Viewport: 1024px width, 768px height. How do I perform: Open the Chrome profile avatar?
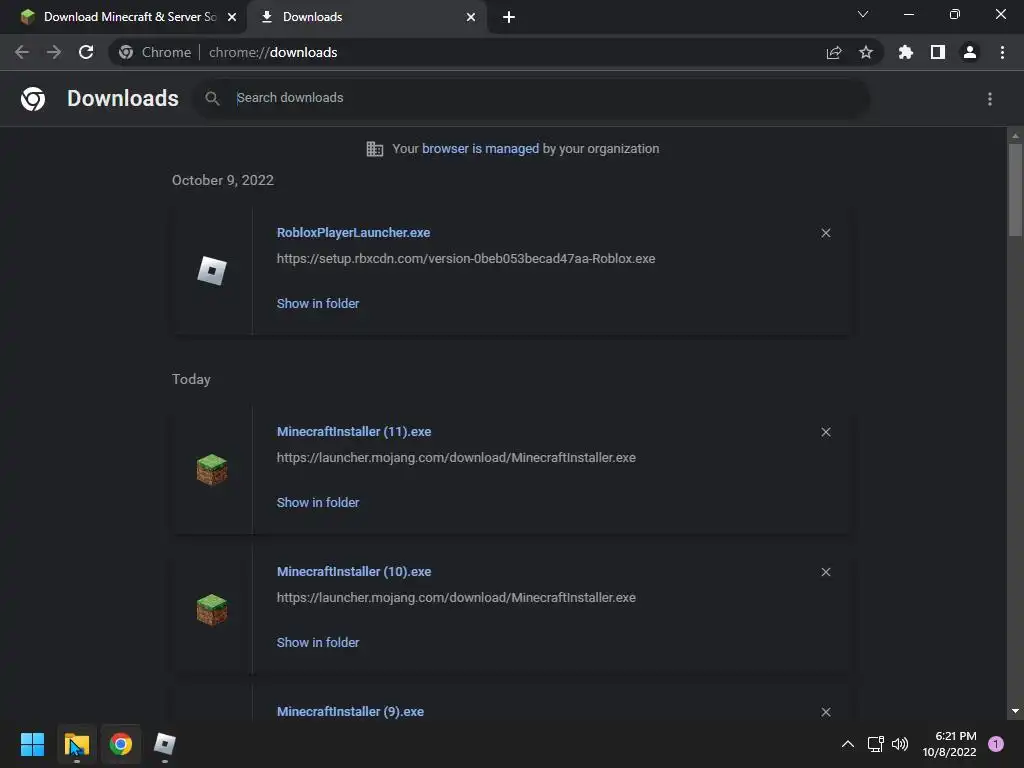pyautogui.click(x=970, y=52)
